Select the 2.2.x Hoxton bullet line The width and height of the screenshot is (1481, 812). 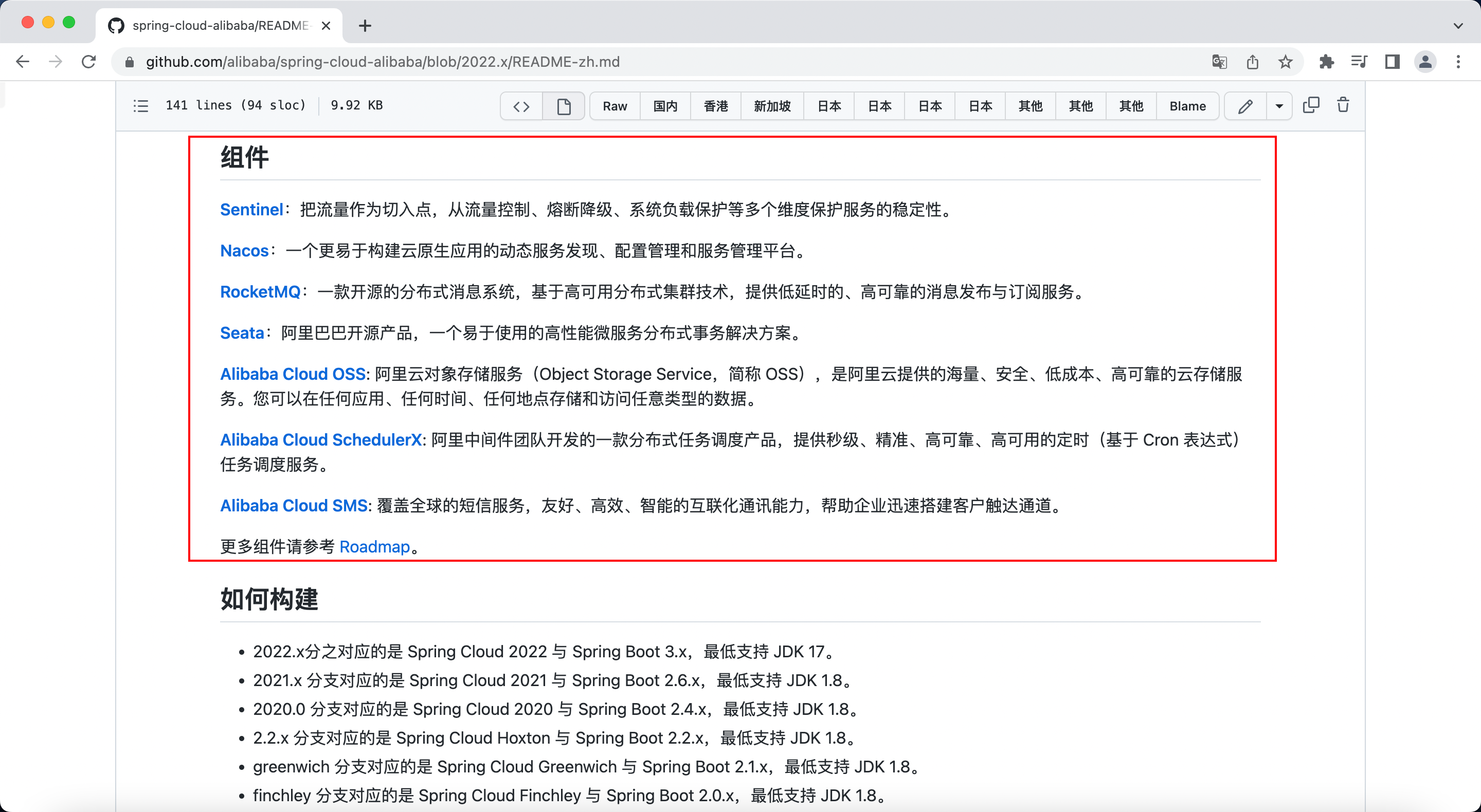click(556, 737)
